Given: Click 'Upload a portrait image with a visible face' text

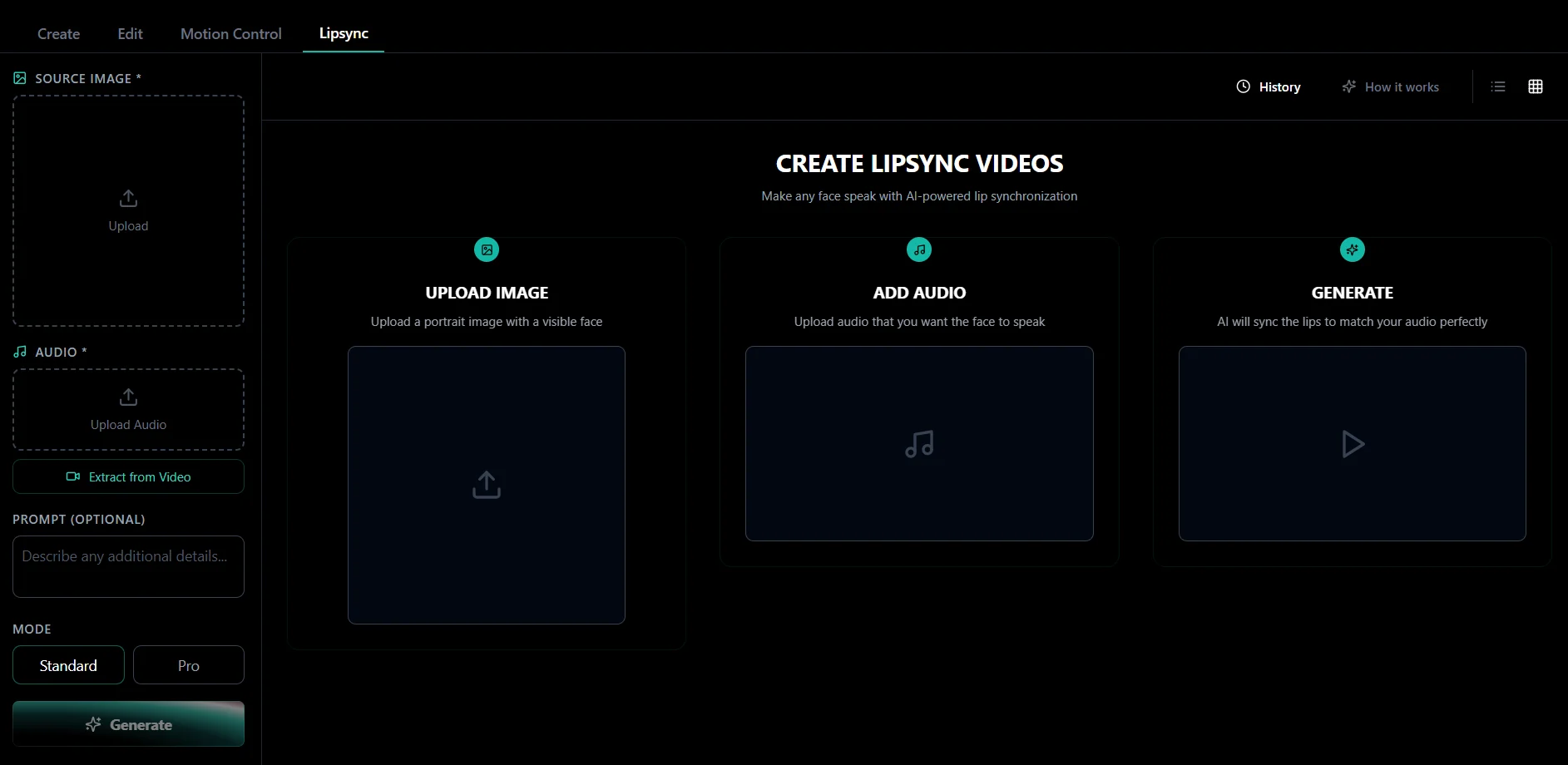Looking at the screenshot, I should tap(487, 322).
